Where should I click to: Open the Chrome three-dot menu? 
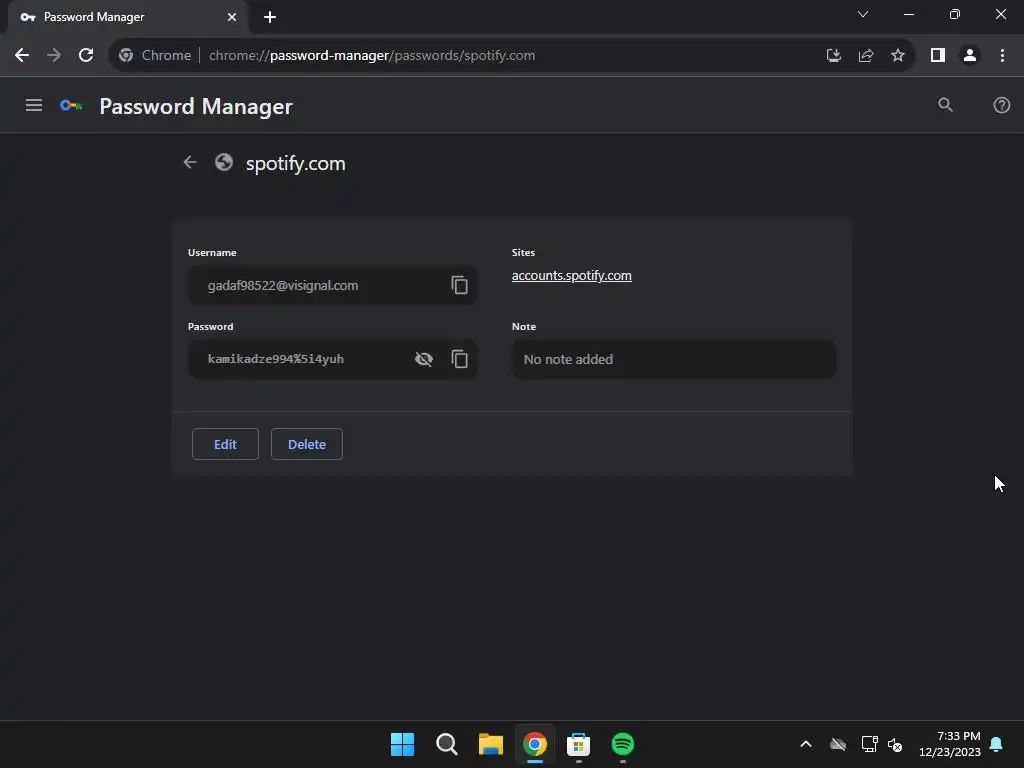1002,56
